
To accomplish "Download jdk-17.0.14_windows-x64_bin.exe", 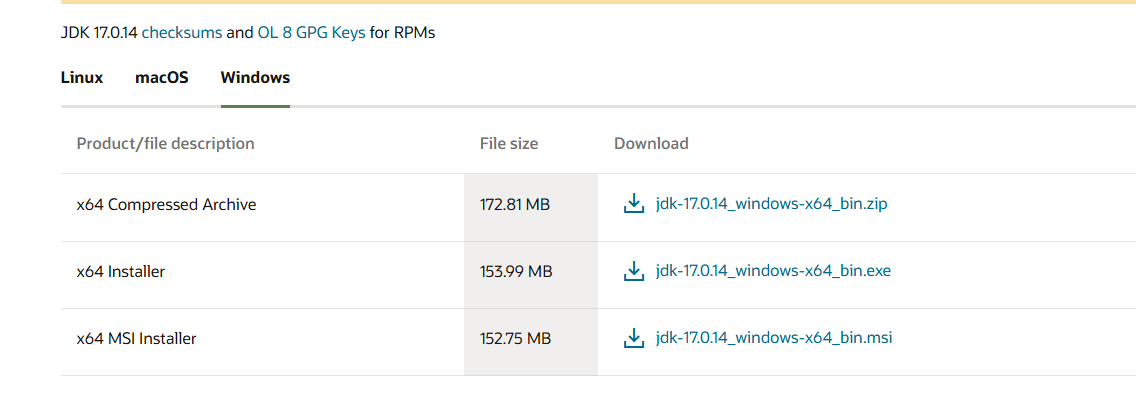I will pyautogui.click(x=773, y=272).
